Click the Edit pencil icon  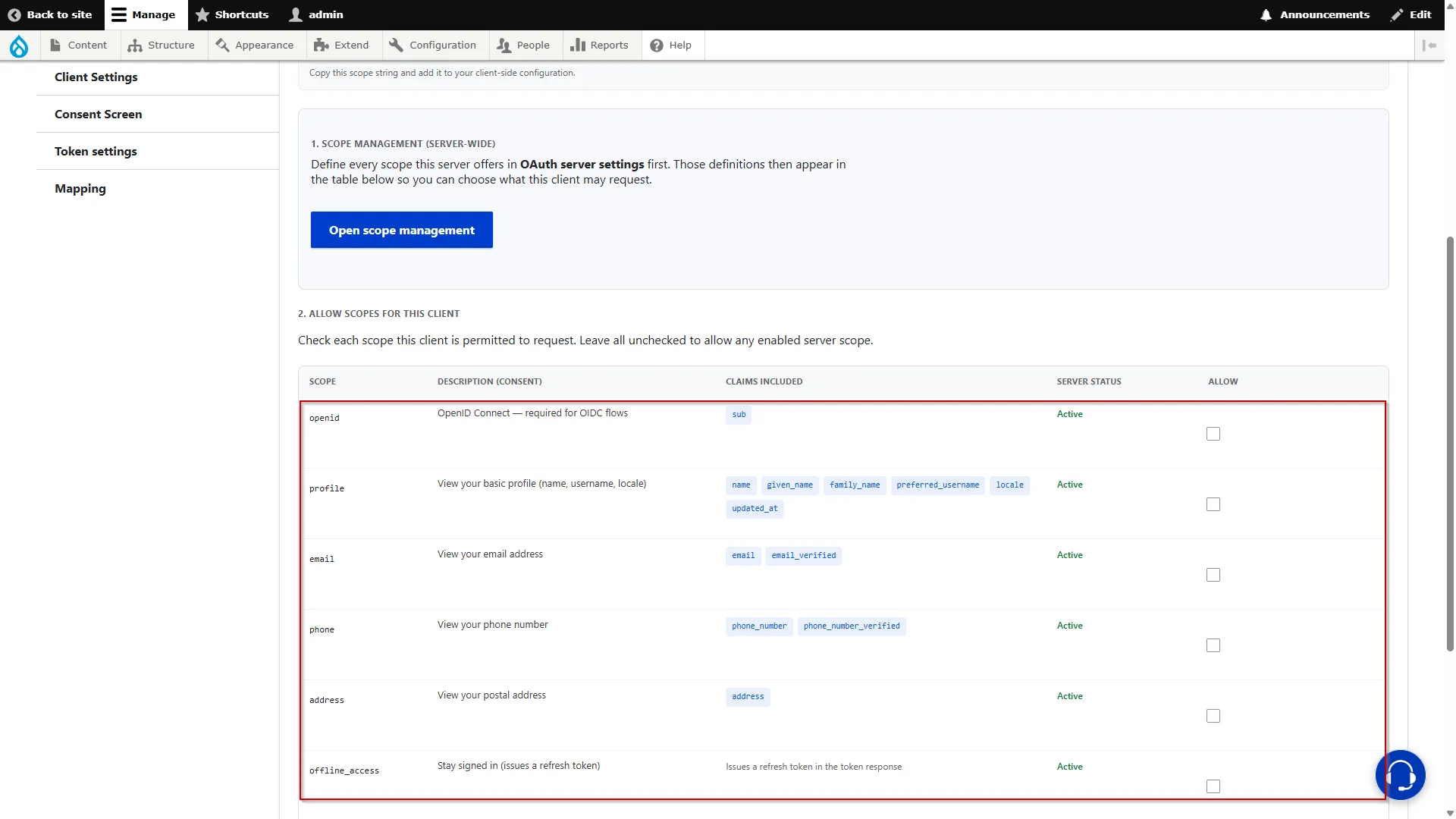[1397, 14]
